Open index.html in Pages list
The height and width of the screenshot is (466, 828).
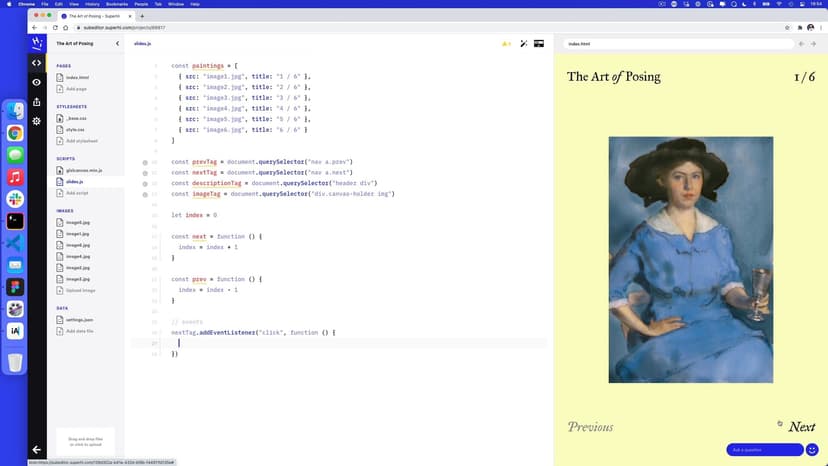pyautogui.click(x=77, y=77)
